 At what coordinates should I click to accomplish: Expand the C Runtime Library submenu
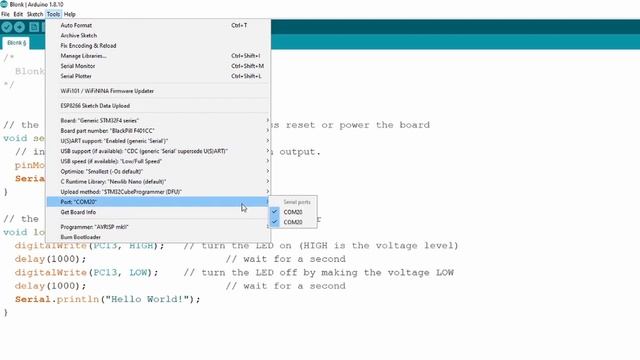tap(158, 182)
